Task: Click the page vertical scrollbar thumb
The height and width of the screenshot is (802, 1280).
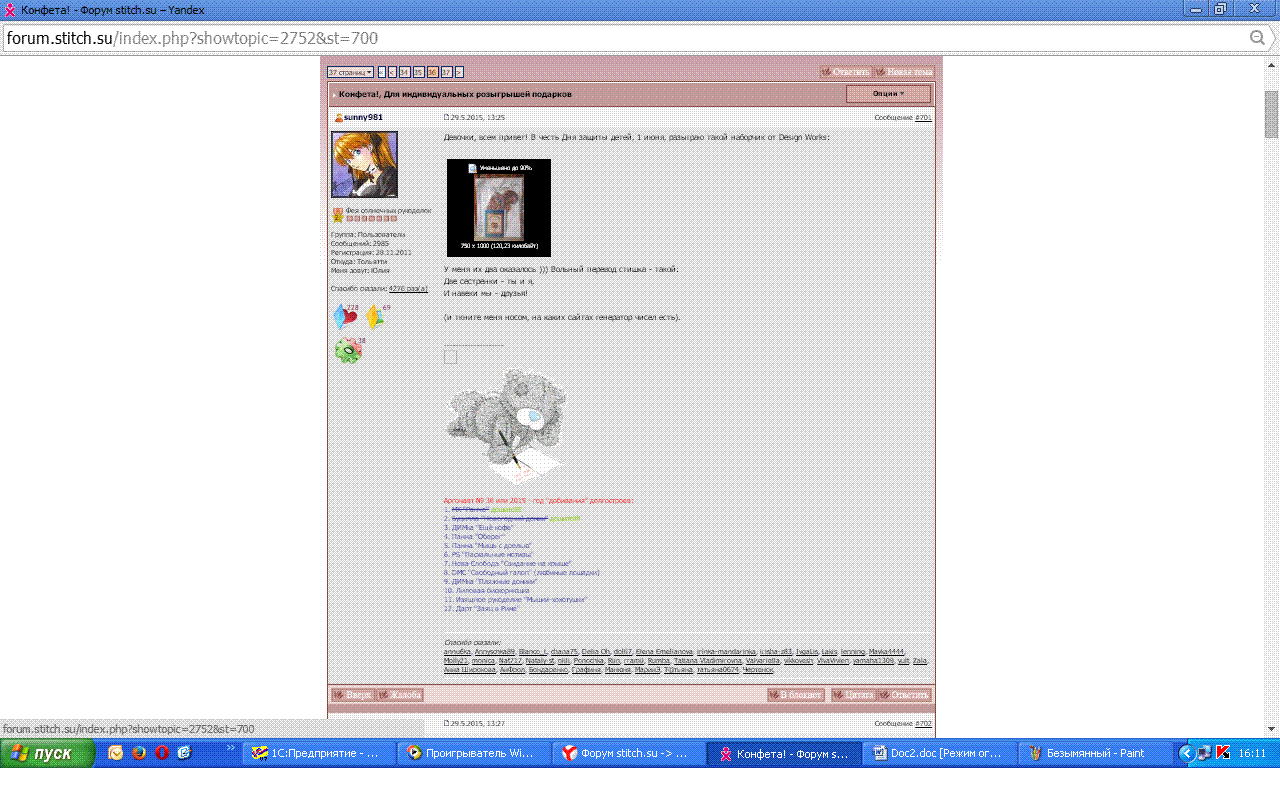Action: tap(1271, 115)
